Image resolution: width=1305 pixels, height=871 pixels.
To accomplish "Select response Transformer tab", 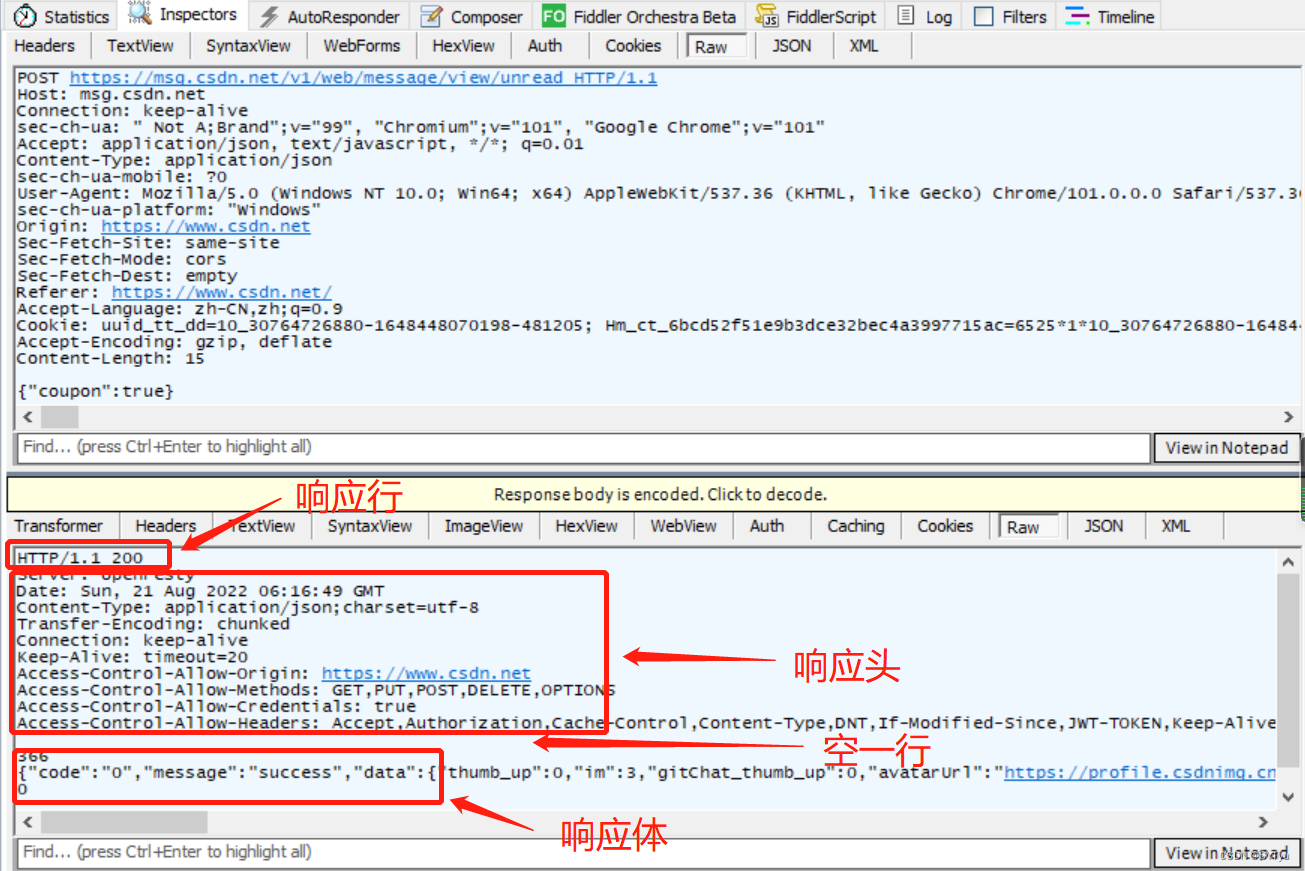I will click(x=58, y=526).
